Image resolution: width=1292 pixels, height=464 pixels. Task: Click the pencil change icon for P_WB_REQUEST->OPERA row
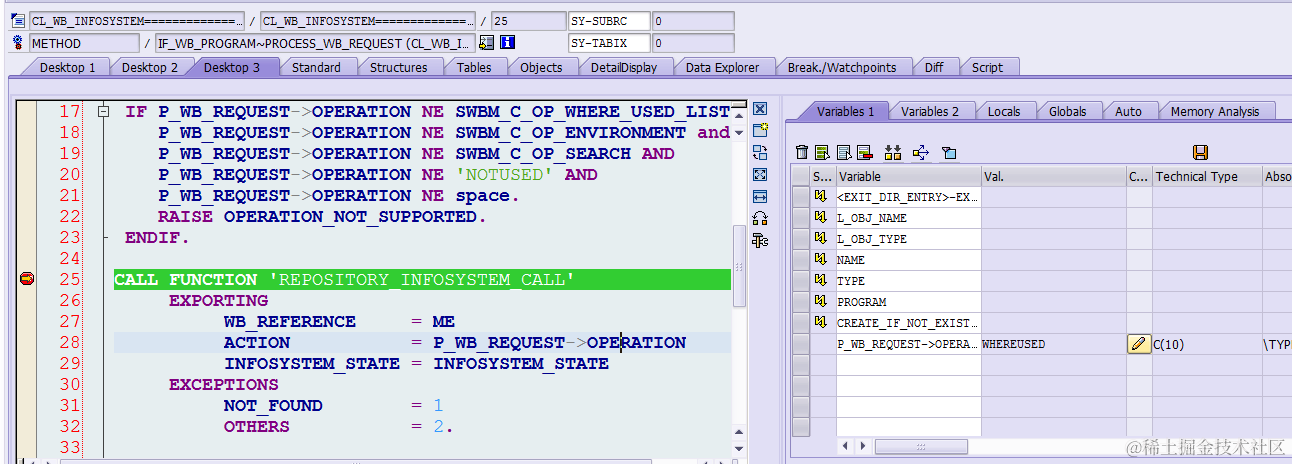click(x=1138, y=344)
